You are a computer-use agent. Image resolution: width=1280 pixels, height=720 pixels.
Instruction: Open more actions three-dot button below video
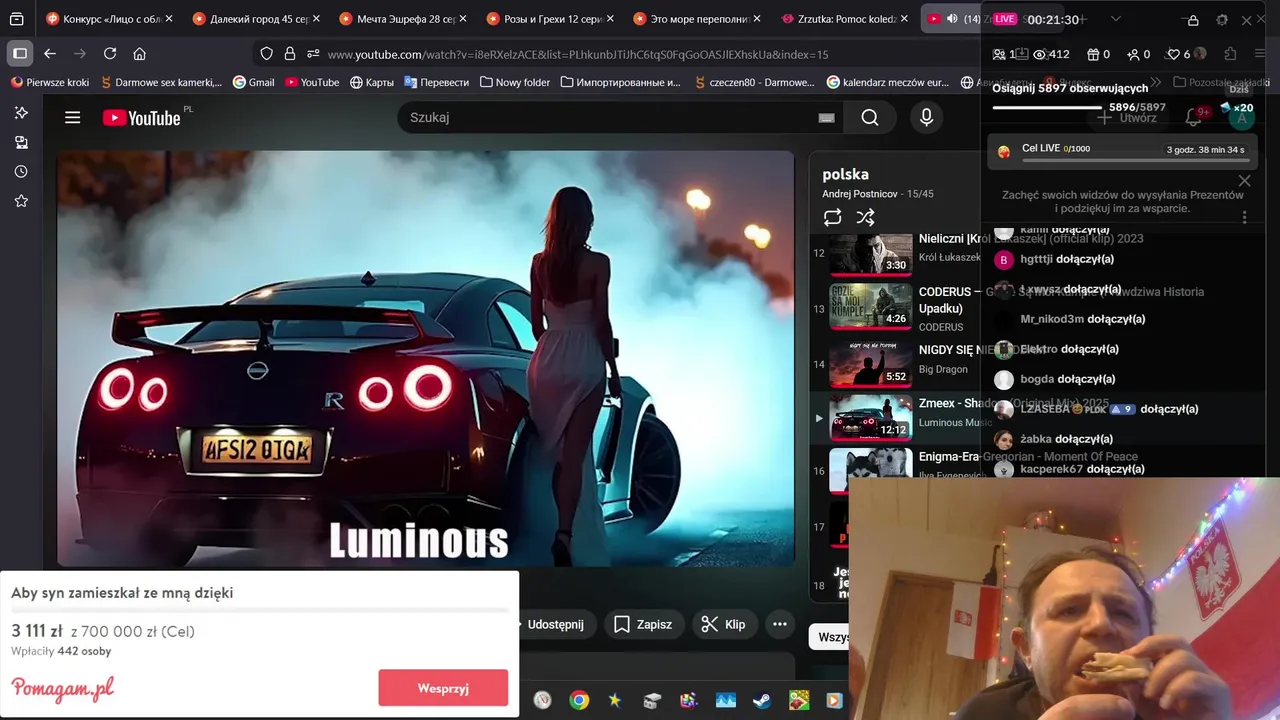pyautogui.click(x=780, y=624)
